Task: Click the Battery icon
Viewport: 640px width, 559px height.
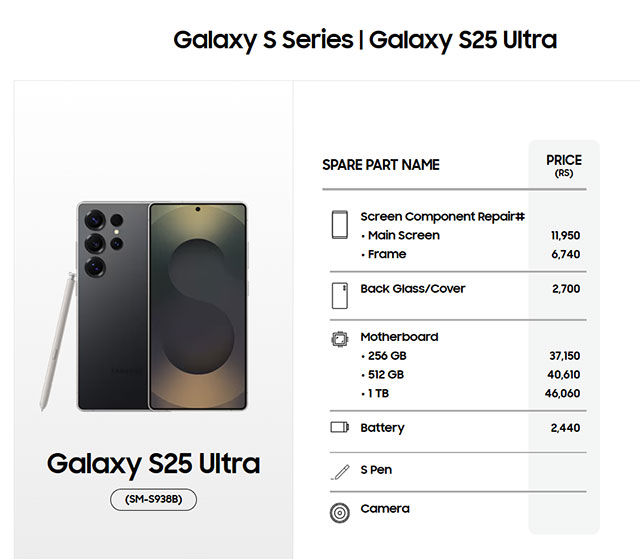Action: [339, 428]
